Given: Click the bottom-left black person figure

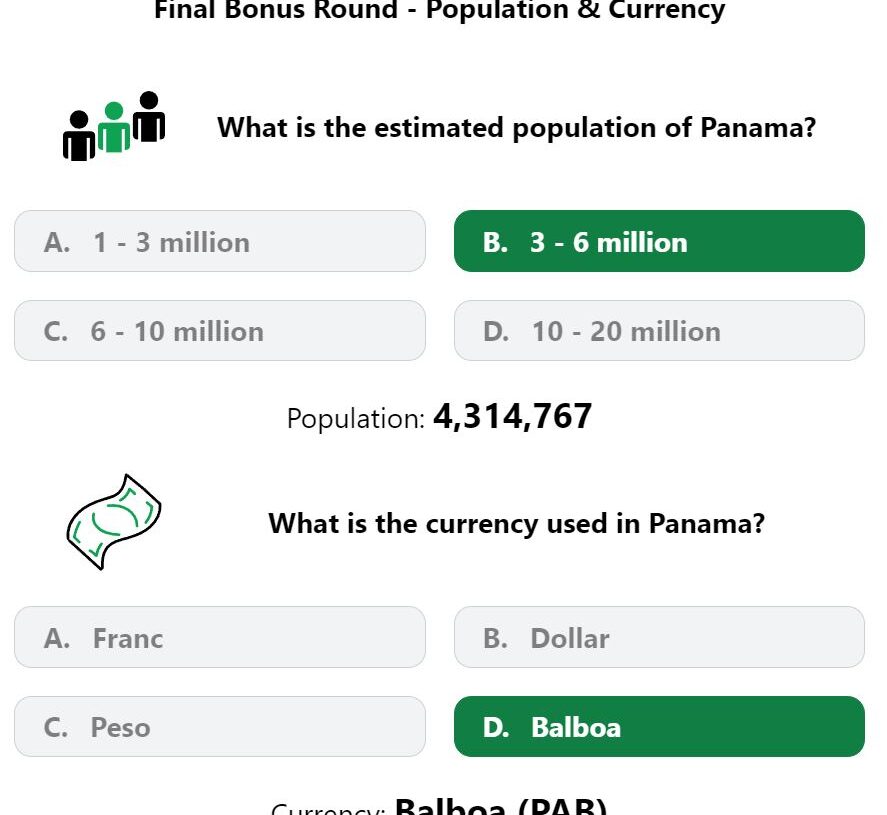Looking at the screenshot, I should pyautogui.click(x=79, y=136).
